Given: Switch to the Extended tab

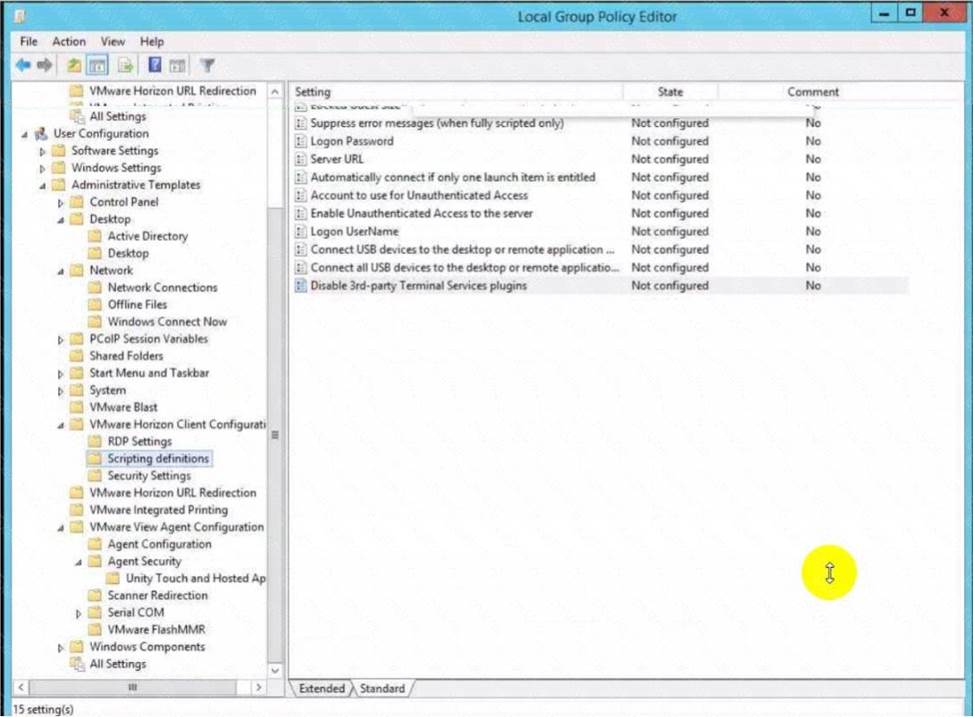Looking at the screenshot, I should click(x=321, y=688).
